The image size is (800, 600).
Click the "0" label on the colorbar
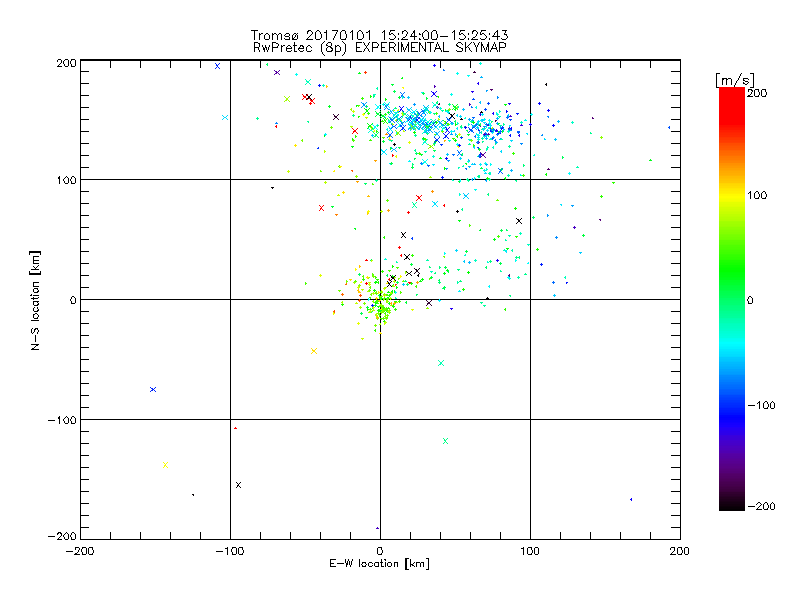tap(750, 300)
